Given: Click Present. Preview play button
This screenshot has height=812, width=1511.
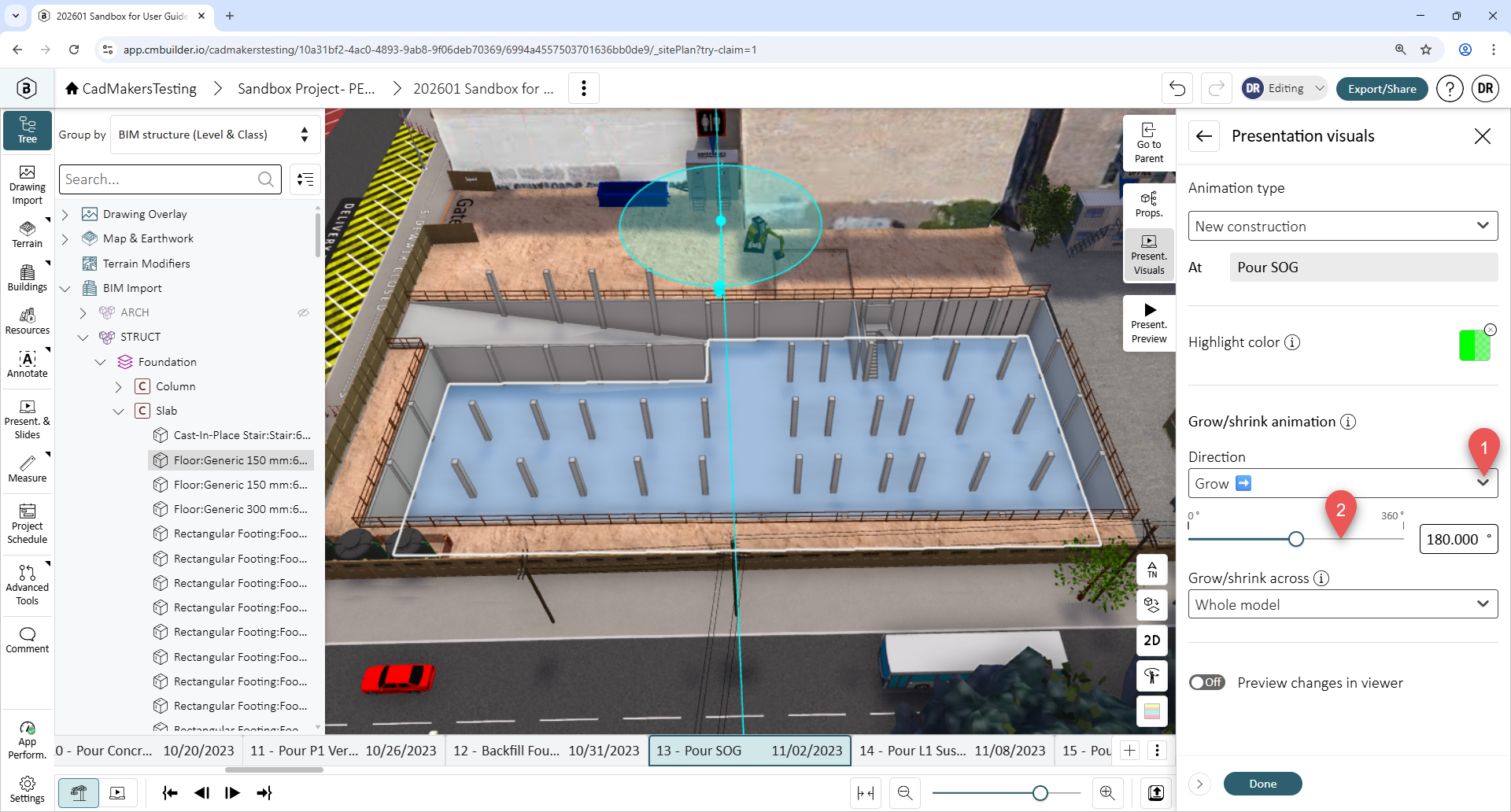Looking at the screenshot, I should [1149, 323].
